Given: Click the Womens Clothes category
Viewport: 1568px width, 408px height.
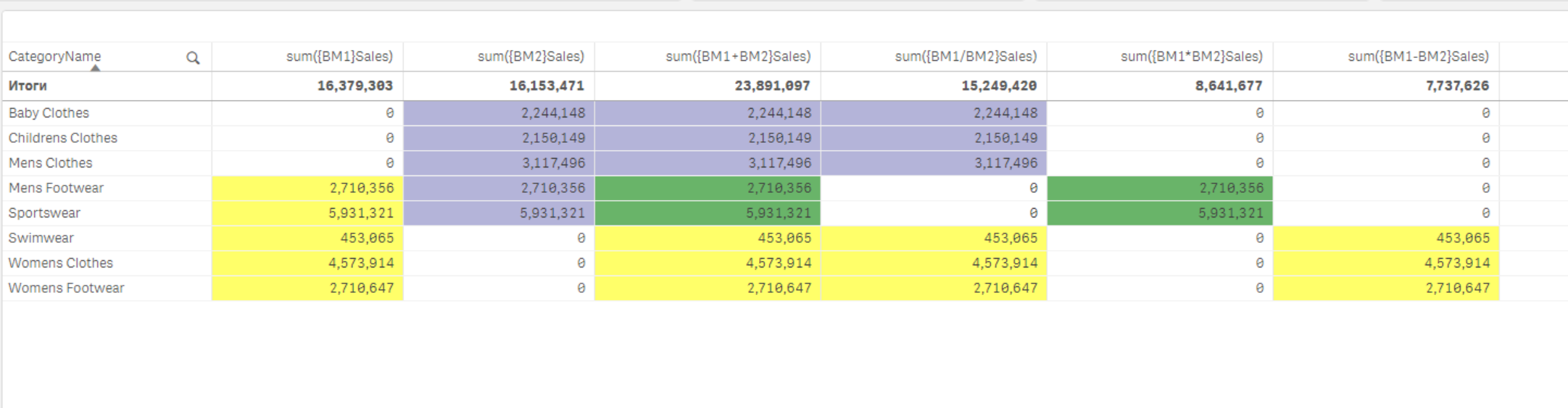Looking at the screenshot, I should pos(61,263).
